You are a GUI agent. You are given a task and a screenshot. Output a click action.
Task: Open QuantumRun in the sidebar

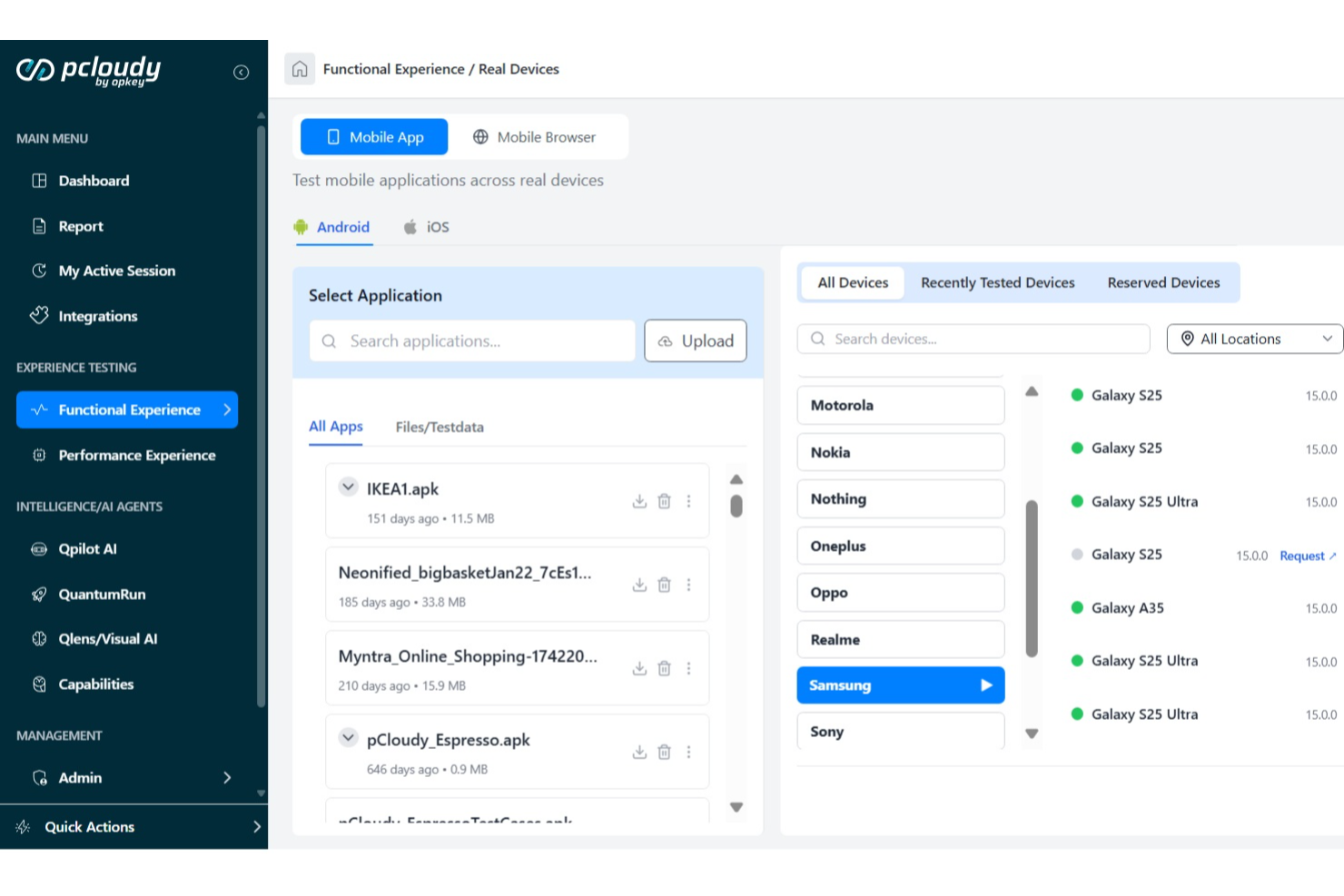tap(102, 594)
